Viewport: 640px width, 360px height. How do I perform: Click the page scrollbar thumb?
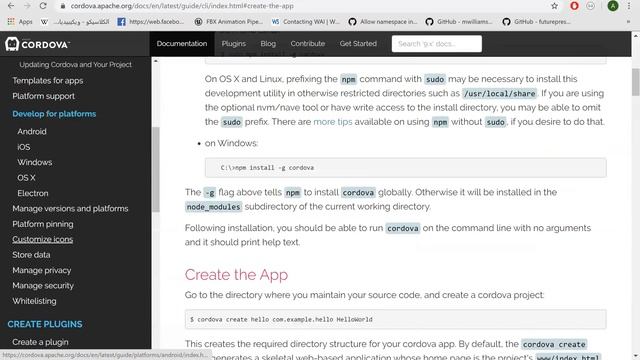[x=636, y=82]
